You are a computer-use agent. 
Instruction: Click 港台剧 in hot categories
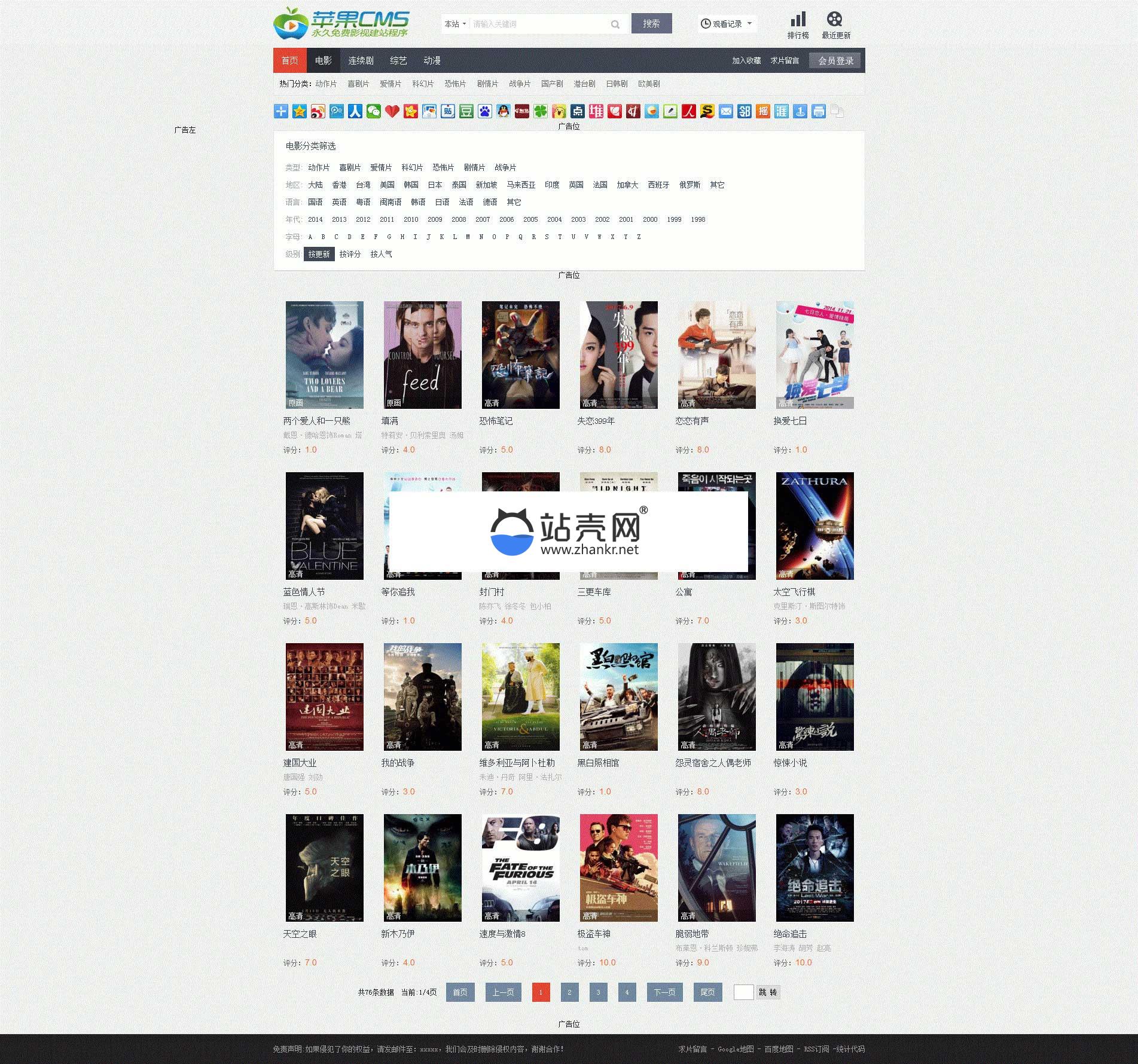point(584,84)
